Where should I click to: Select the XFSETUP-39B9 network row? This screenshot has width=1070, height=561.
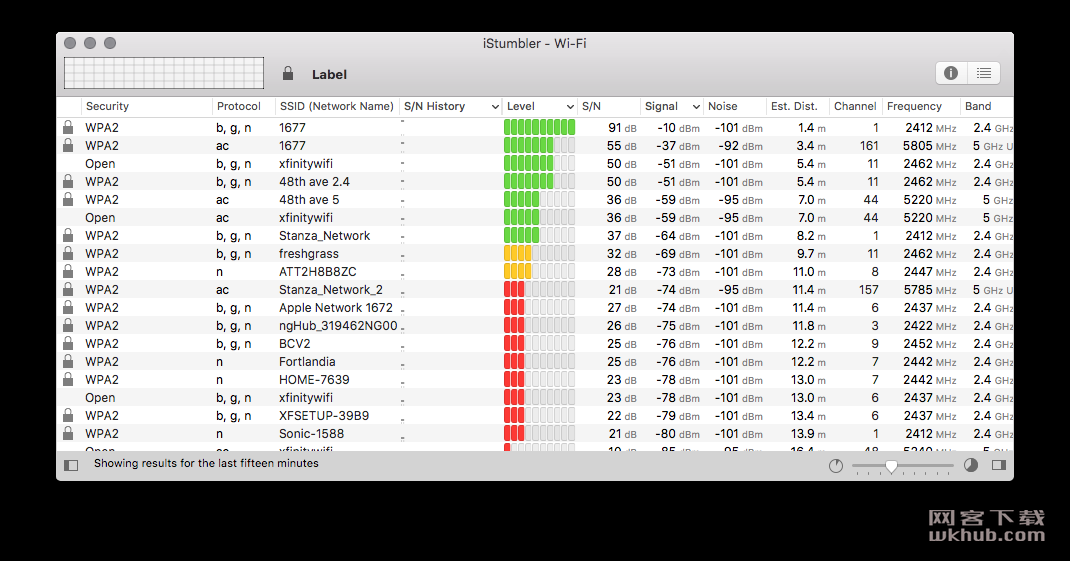pyautogui.click(x=535, y=416)
